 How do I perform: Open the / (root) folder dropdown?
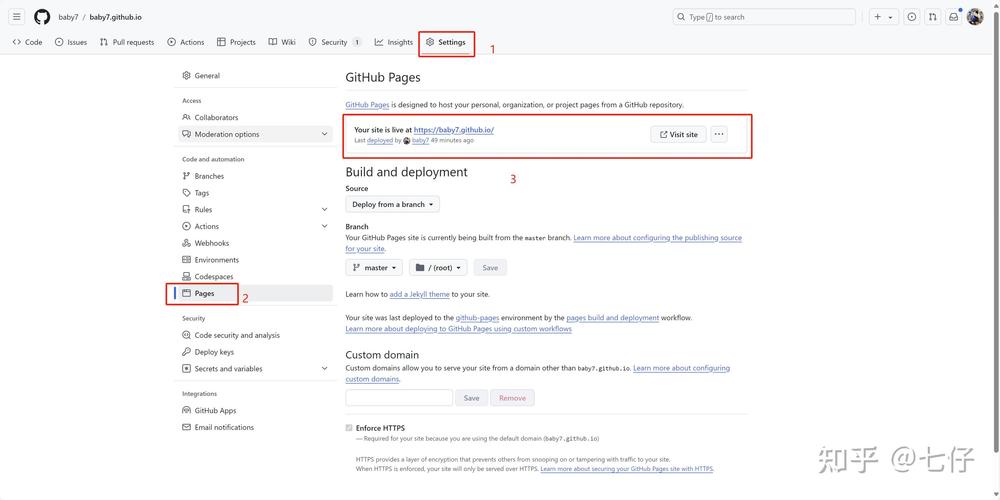pos(438,268)
